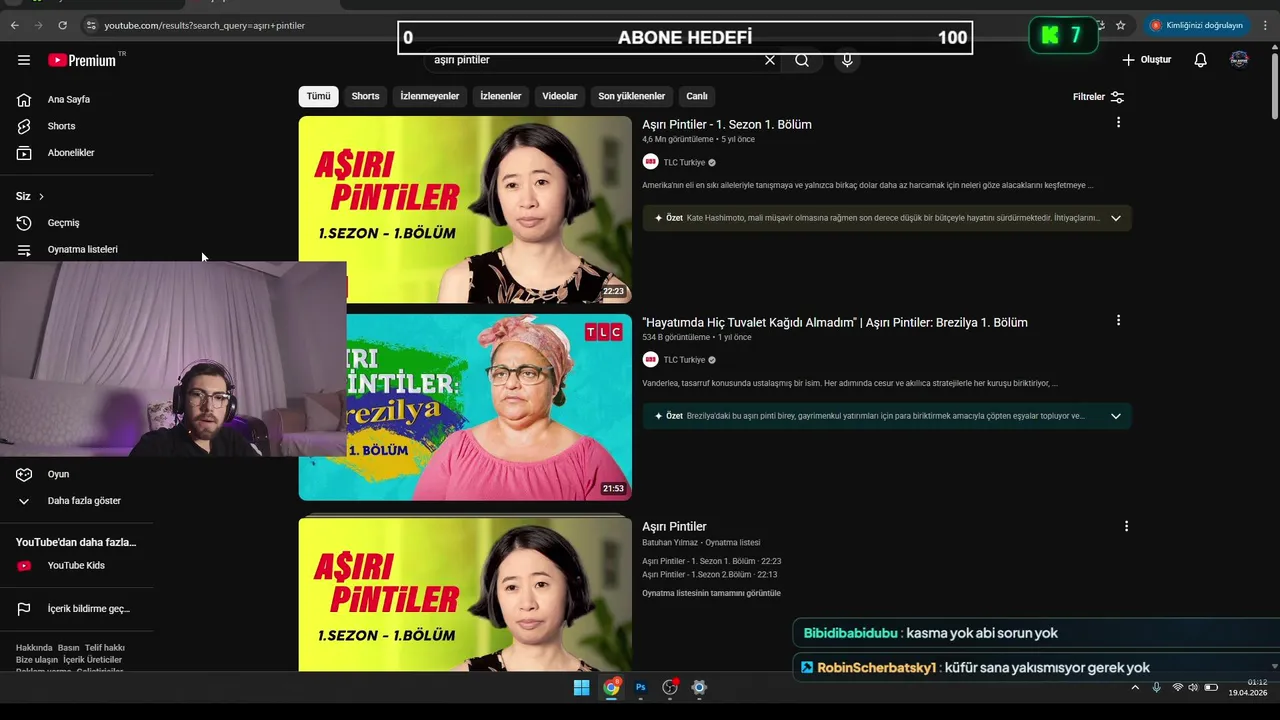Open first Aşırı Pintiler thumbnail 22:23
The height and width of the screenshot is (720, 1280).
465,209
